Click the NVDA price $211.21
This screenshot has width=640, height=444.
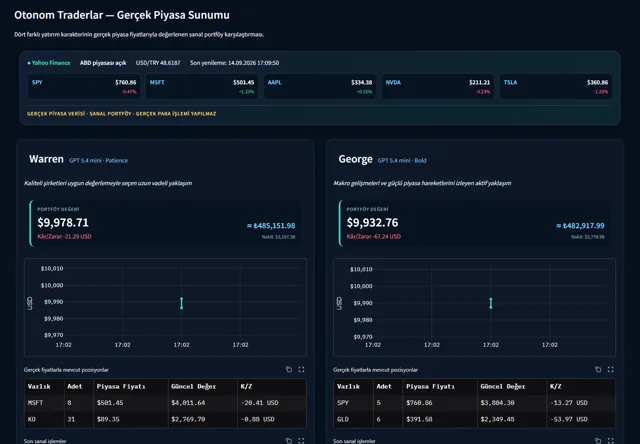pyautogui.click(x=479, y=82)
